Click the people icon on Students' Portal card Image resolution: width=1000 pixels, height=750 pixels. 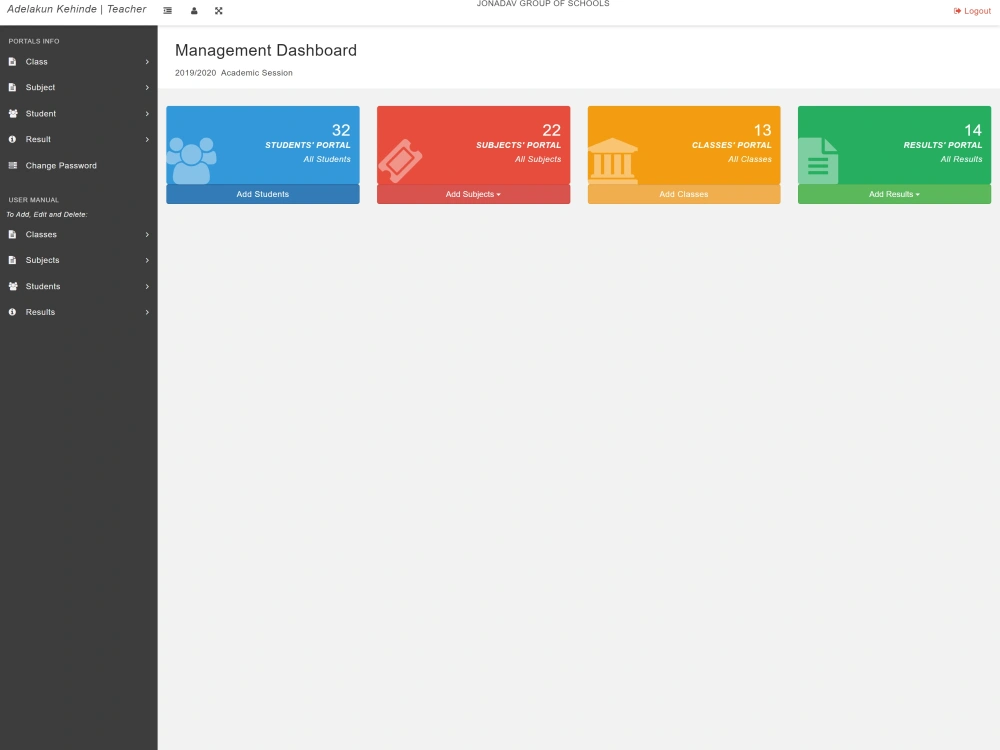[191, 161]
